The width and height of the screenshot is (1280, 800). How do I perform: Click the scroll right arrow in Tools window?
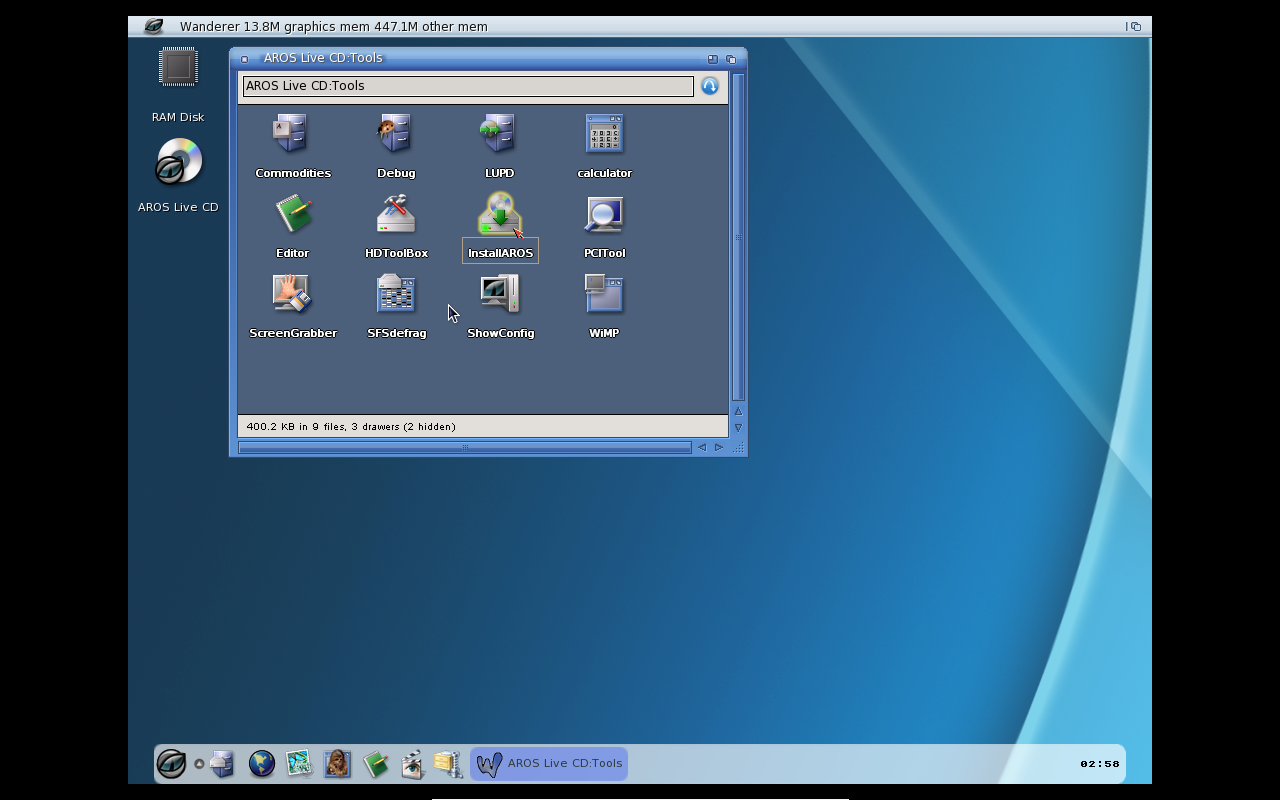point(718,447)
